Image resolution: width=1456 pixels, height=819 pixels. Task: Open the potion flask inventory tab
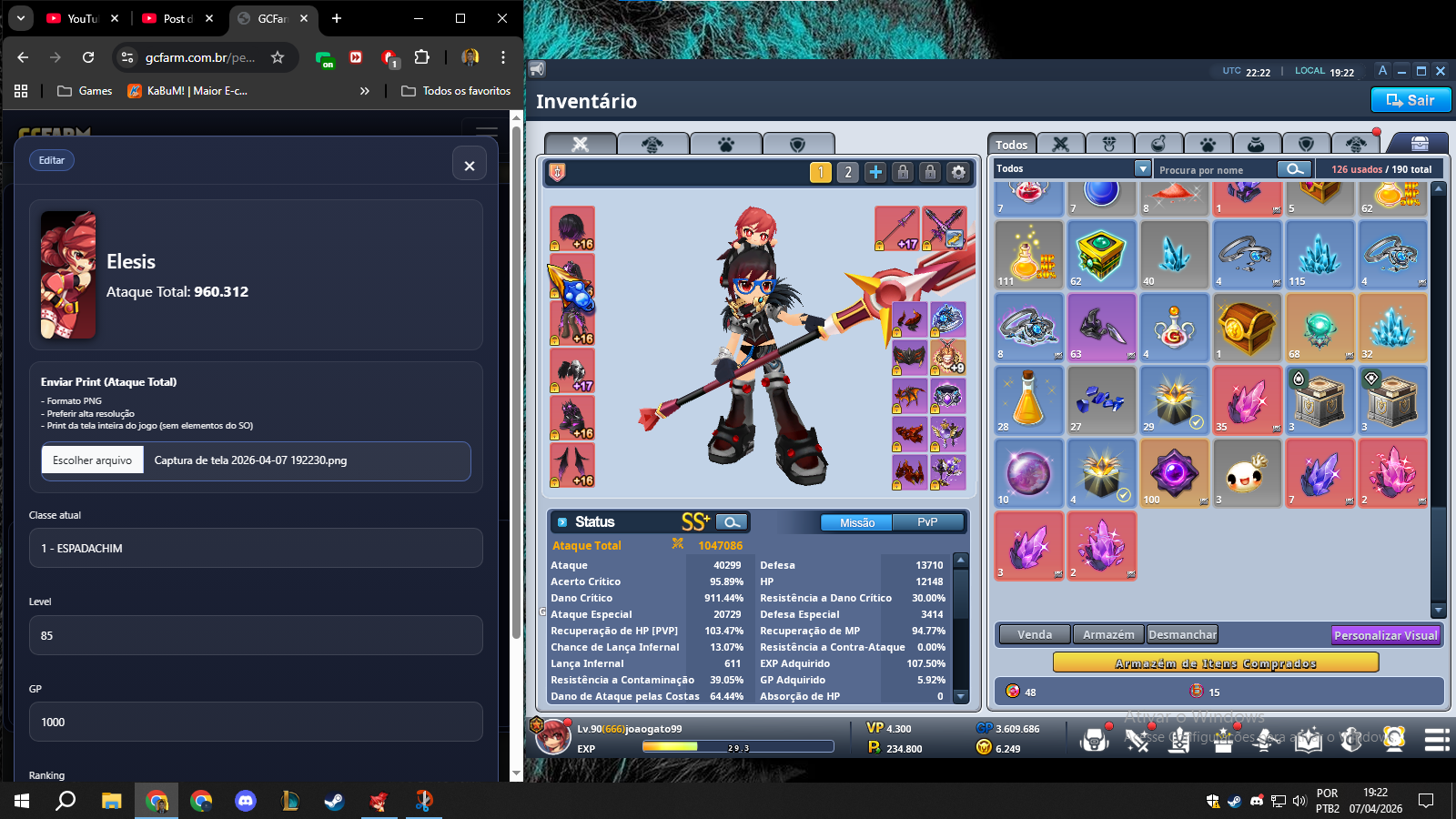[1158, 144]
